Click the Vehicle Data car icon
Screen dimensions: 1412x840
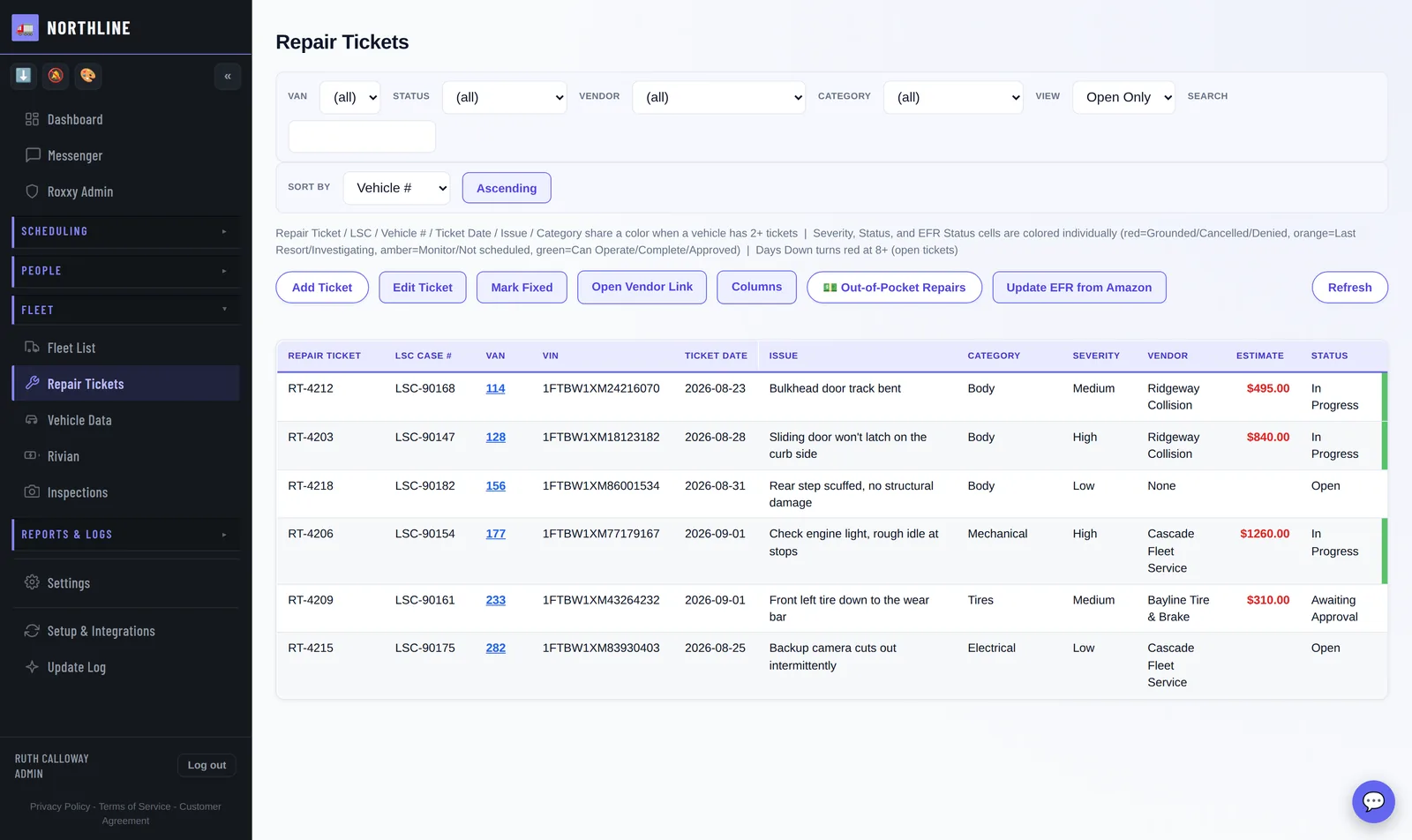point(32,420)
